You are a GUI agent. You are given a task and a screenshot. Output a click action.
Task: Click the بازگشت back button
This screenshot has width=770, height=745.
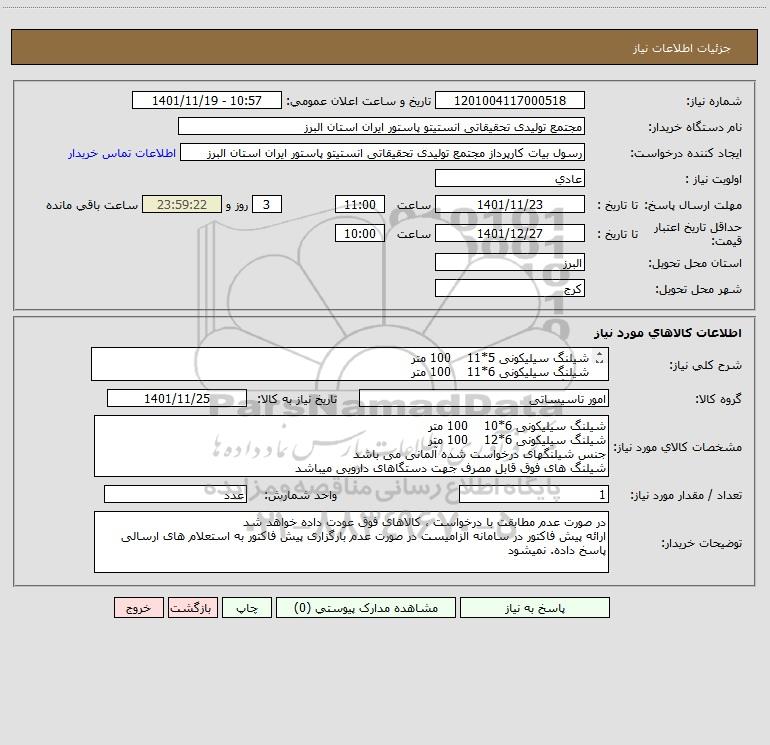point(192,607)
